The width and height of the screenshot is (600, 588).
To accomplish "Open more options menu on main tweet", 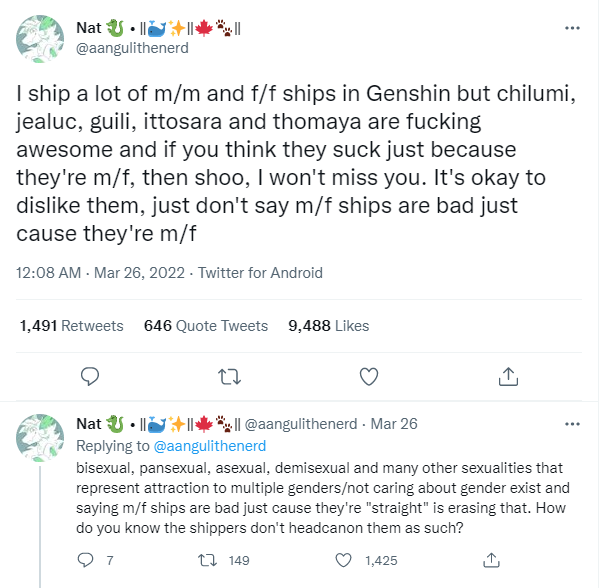I will 572,27.
